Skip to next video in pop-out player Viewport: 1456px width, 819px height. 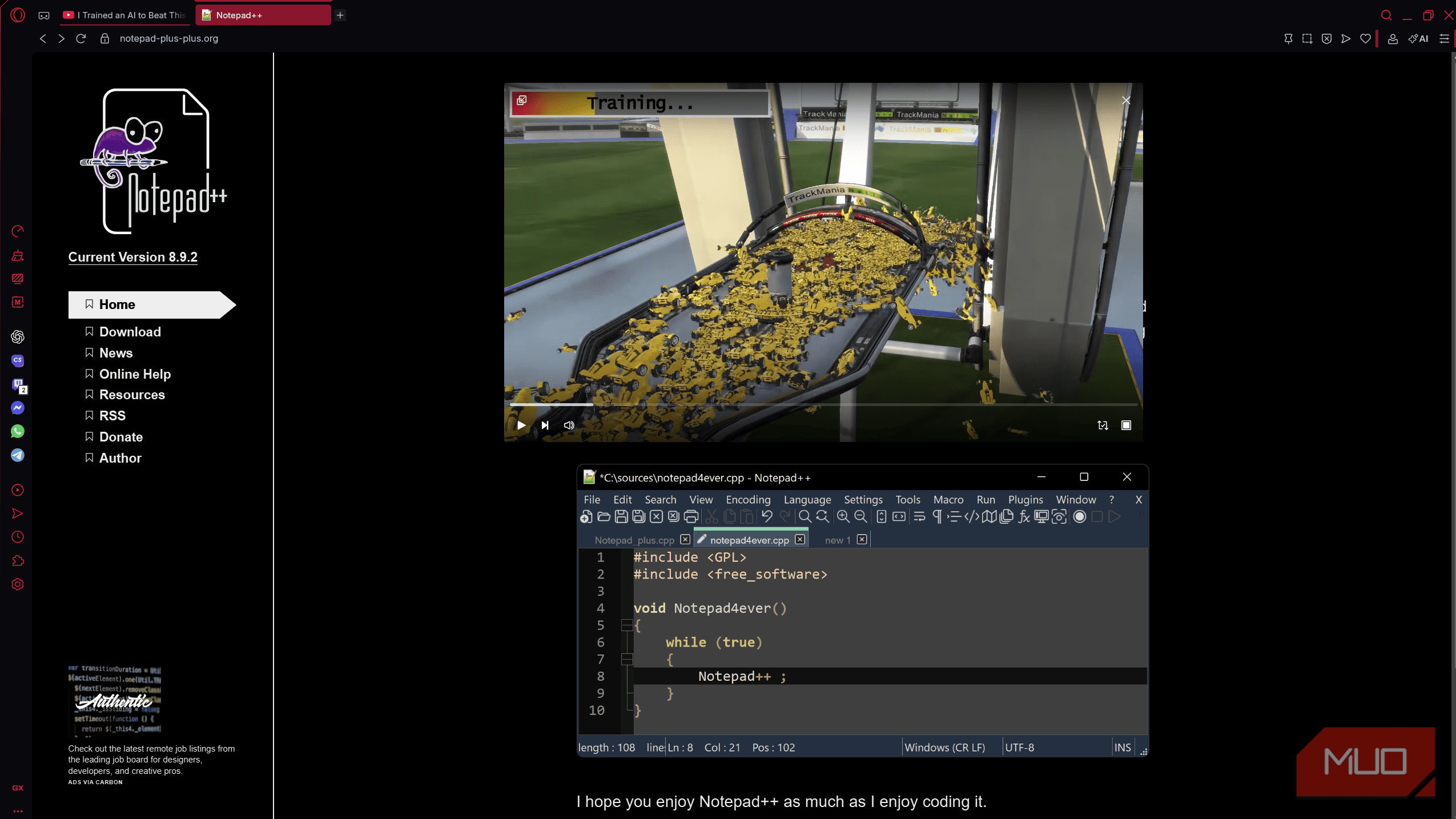(545, 425)
